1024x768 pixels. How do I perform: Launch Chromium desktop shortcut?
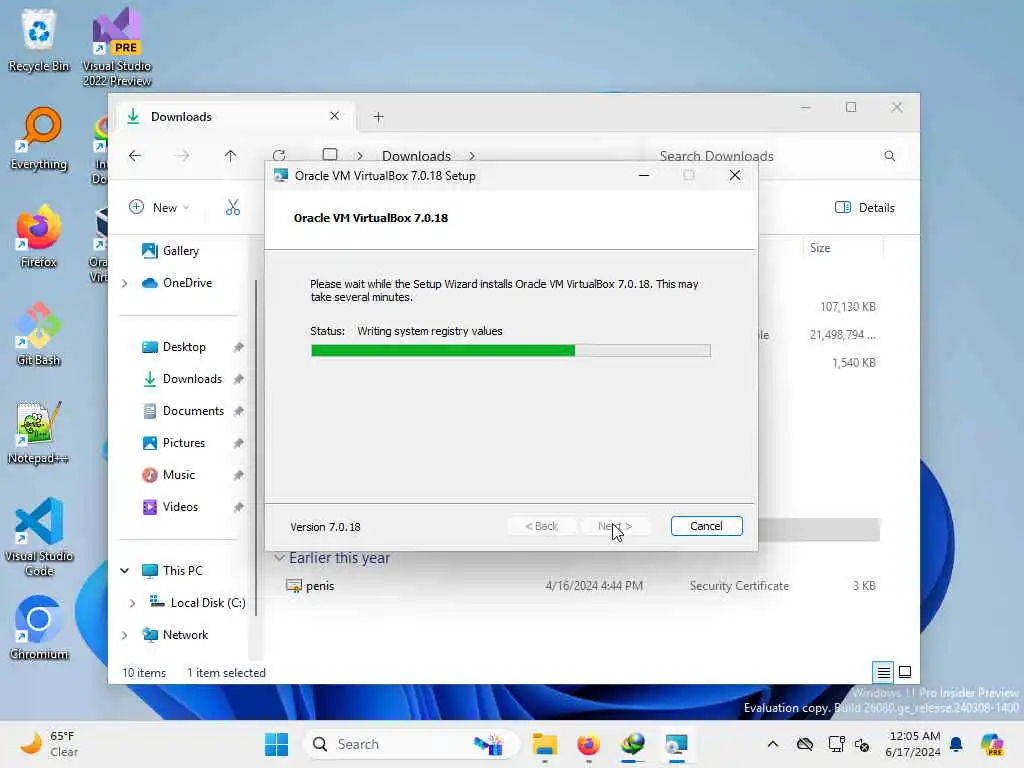click(39, 628)
